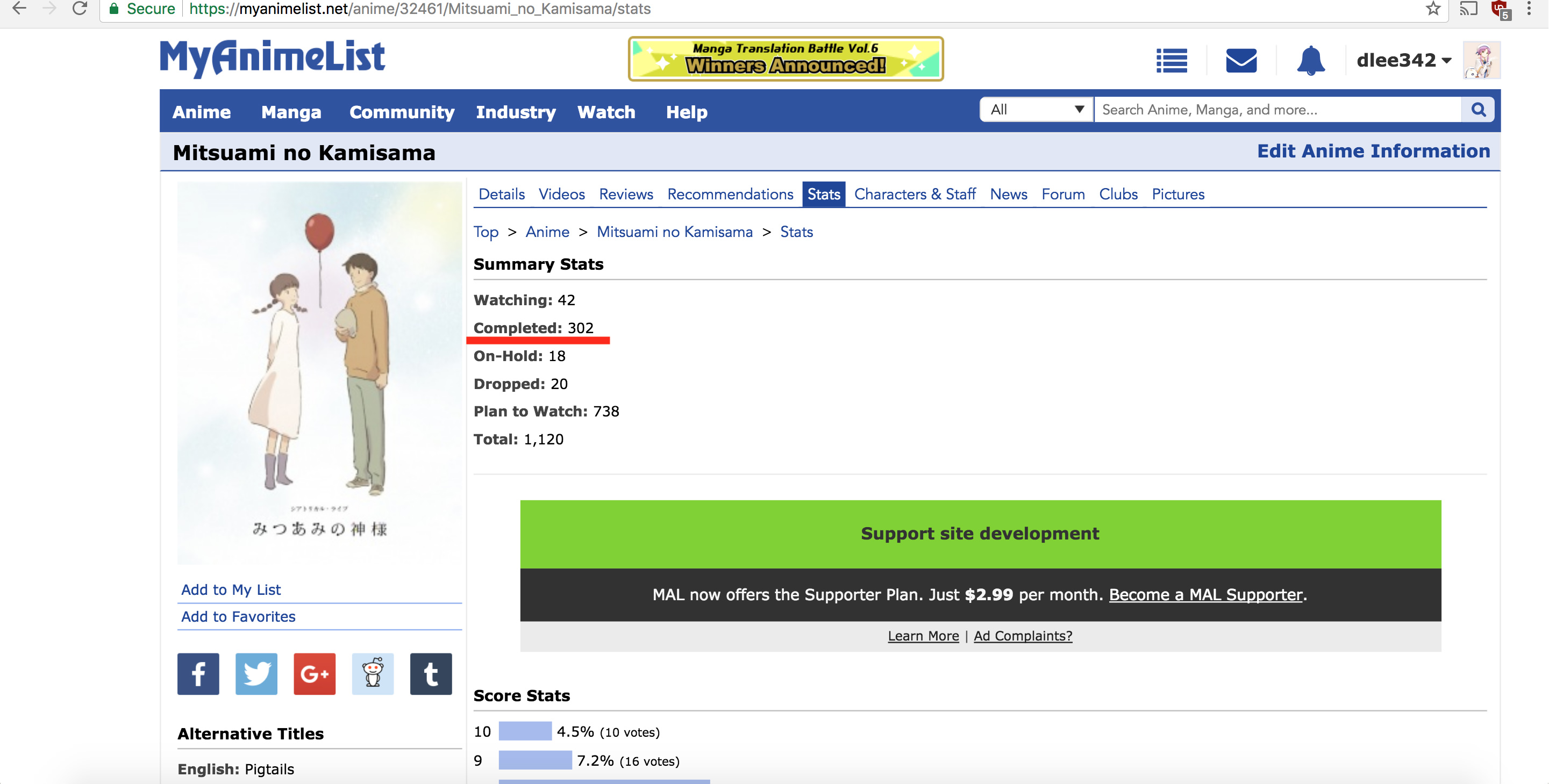Click the score 10 vote bar
The width and height of the screenshot is (1549, 784).
click(525, 731)
